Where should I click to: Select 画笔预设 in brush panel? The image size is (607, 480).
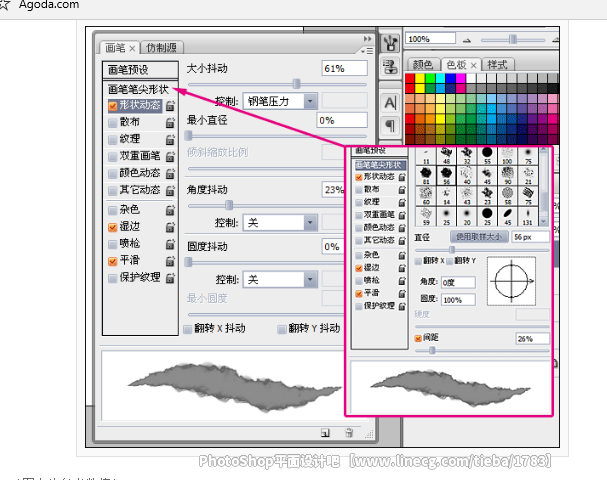click(x=140, y=70)
